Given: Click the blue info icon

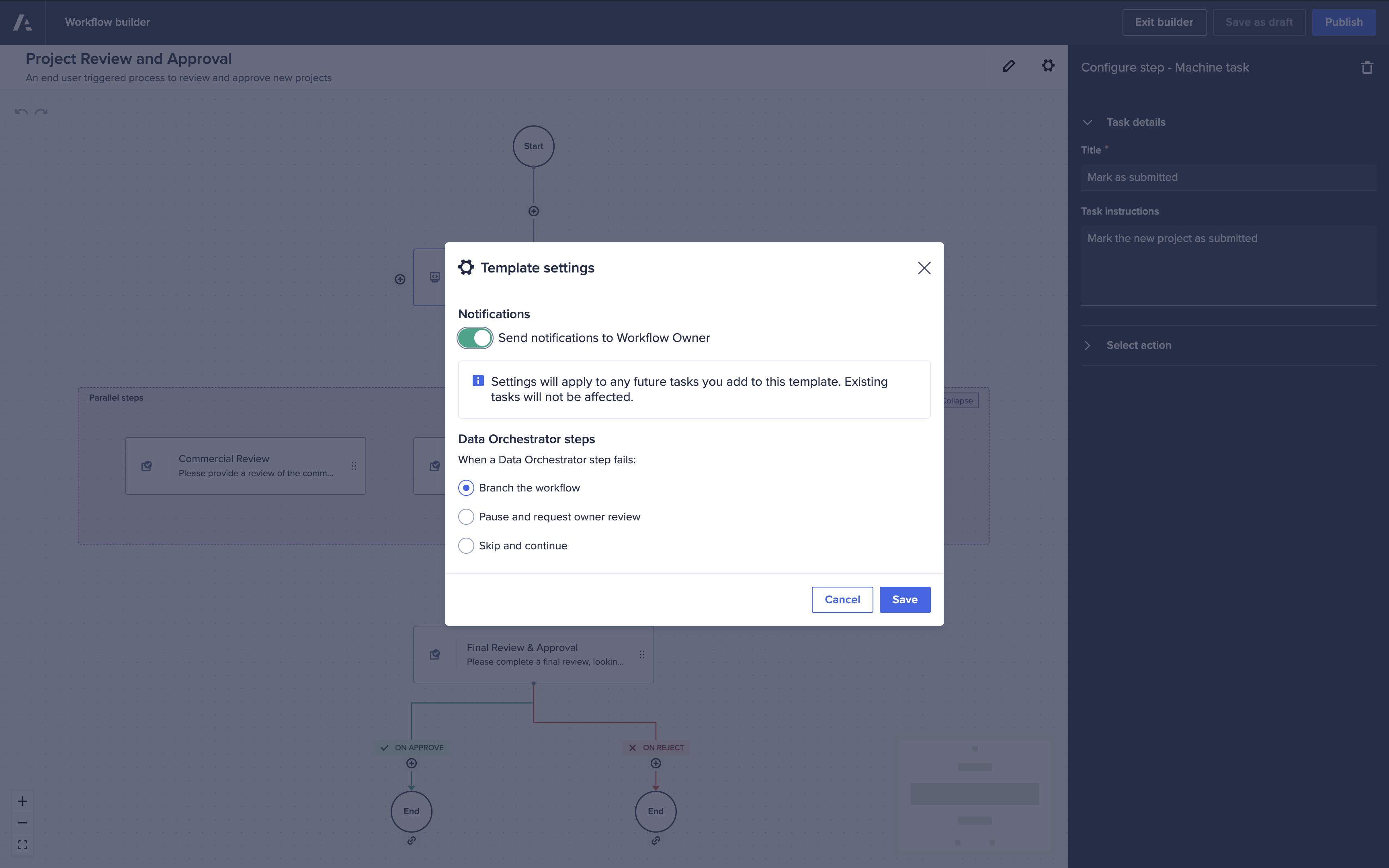Looking at the screenshot, I should [x=477, y=381].
